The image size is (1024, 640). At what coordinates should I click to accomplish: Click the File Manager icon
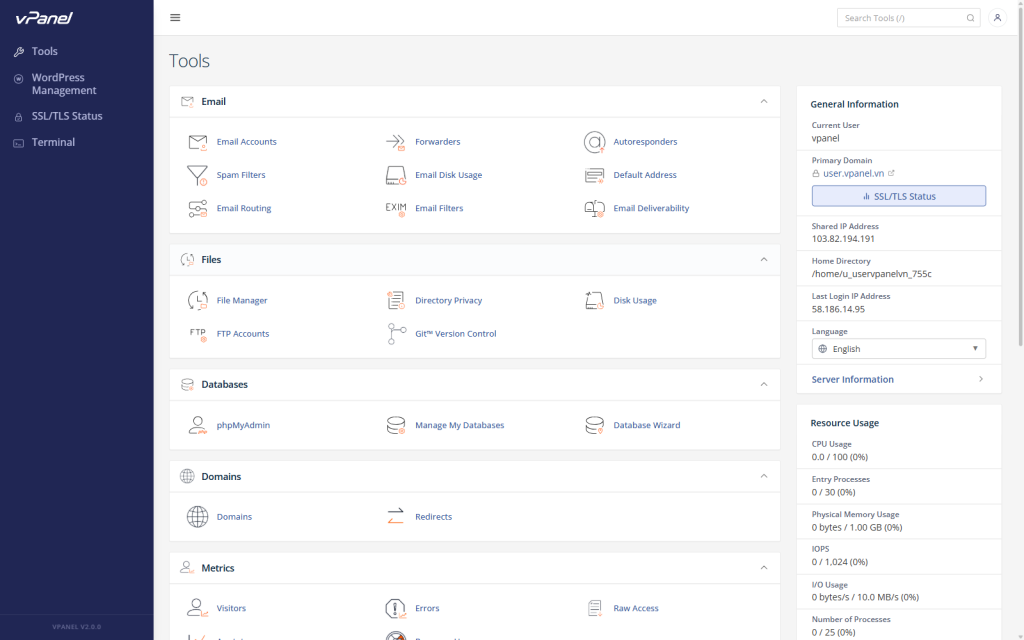tap(197, 300)
